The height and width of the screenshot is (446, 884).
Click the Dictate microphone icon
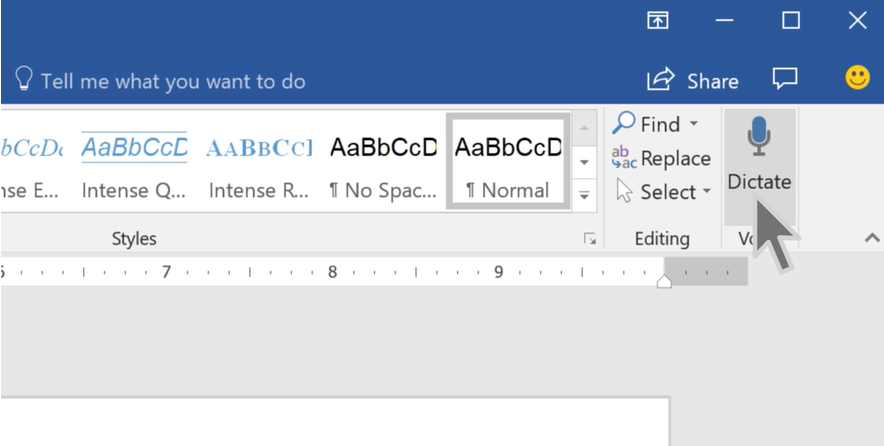click(x=759, y=137)
